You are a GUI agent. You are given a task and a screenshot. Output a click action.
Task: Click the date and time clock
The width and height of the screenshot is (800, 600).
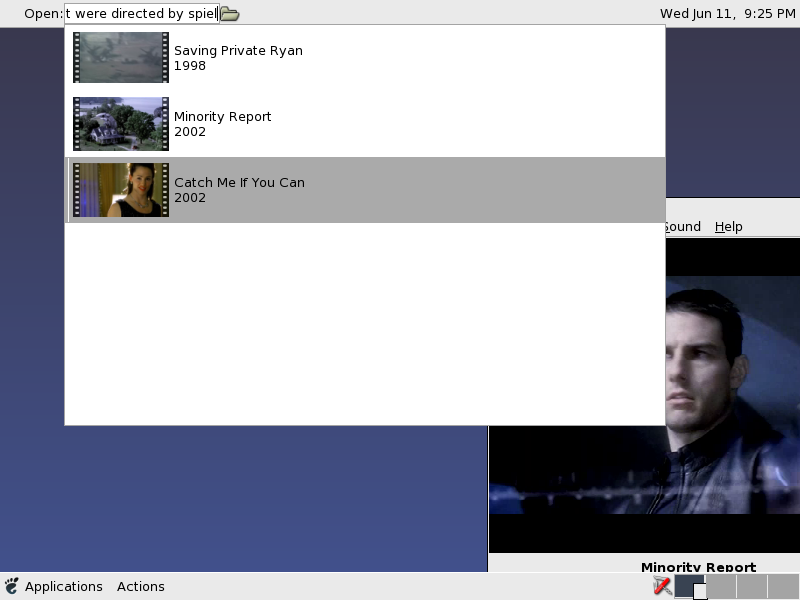point(726,14)
